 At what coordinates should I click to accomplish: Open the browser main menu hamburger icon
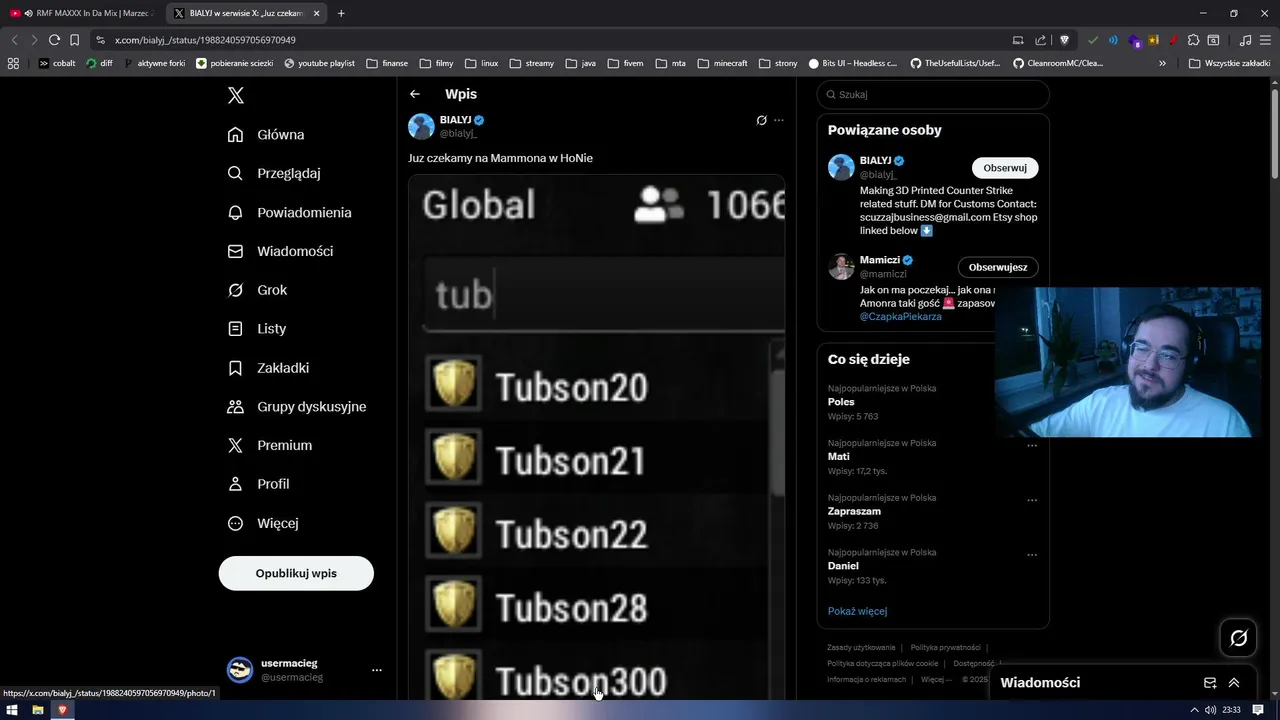[1265, 40]
